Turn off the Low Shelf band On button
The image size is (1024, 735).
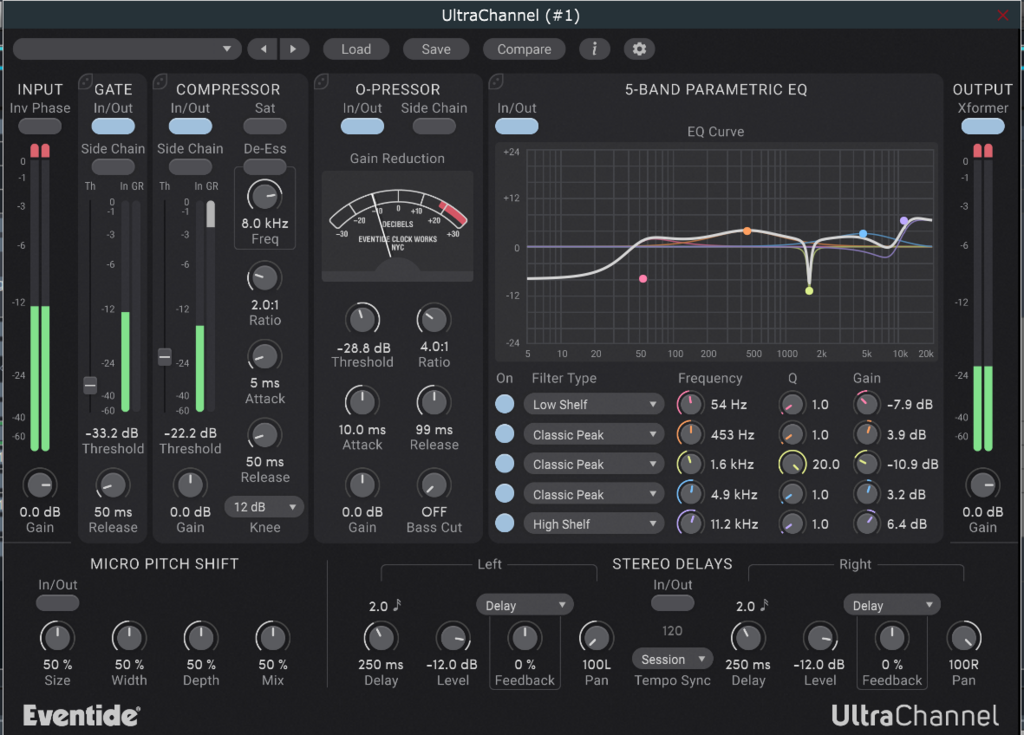point(504,404)
